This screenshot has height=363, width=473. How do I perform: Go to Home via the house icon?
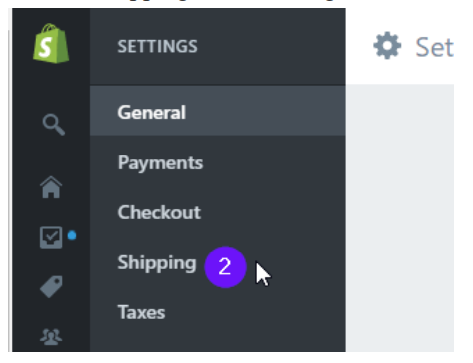(51, 187)
